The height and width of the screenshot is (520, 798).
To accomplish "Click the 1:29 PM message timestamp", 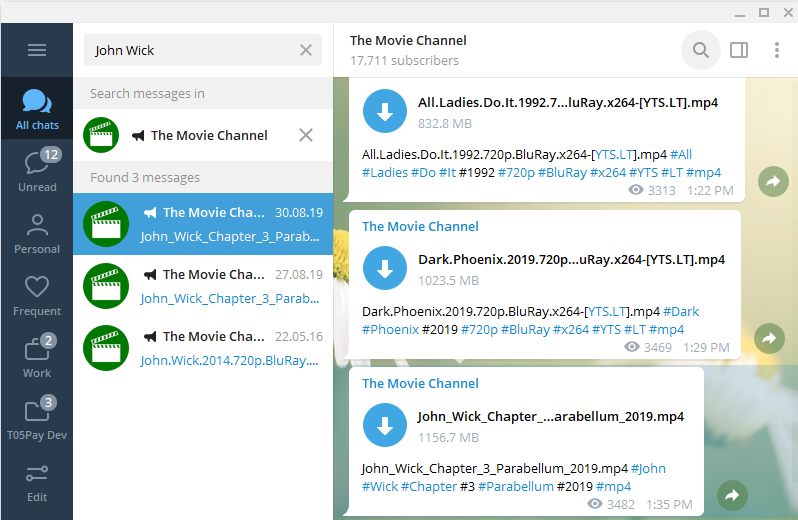I will [x=706, y=347].
